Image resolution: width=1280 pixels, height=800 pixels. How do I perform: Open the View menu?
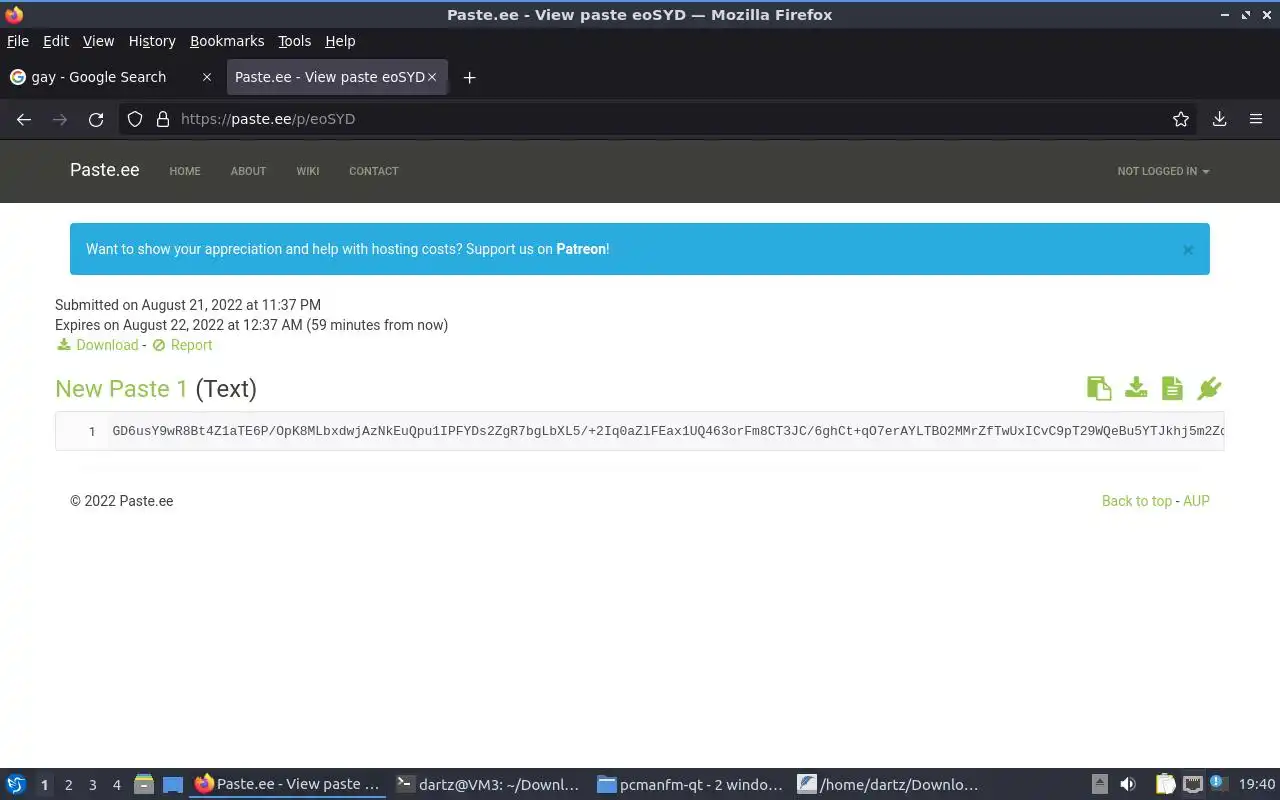click(x=98, y=41)
